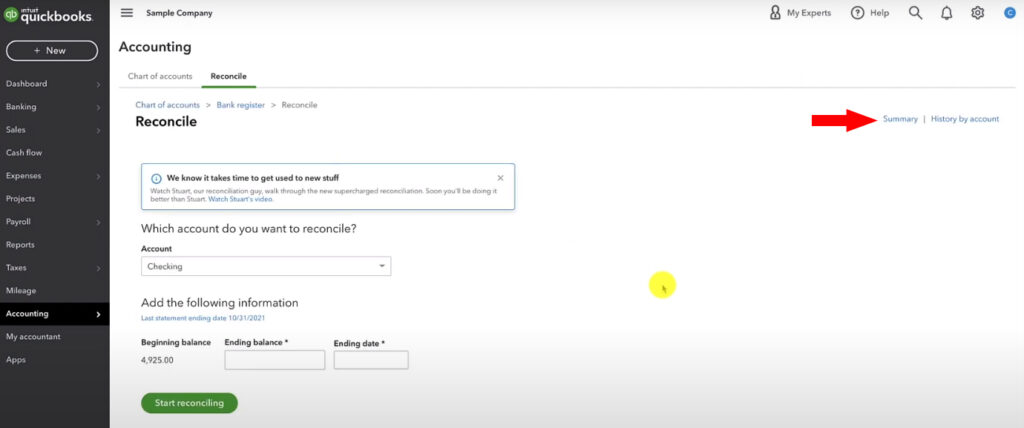Open Reports in sidebar

coord(20,244)
